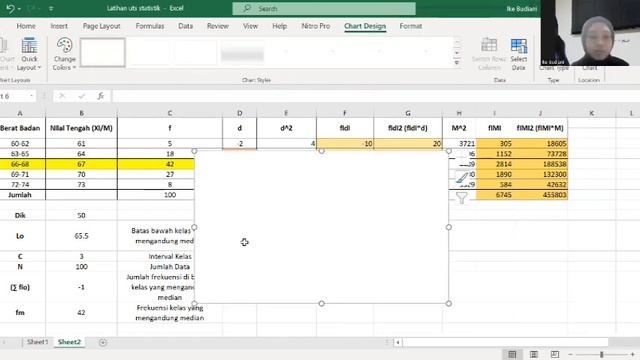640x360 pixels.
Task: Add a new sheet with plus icon
Action: (x=103, y=342)
